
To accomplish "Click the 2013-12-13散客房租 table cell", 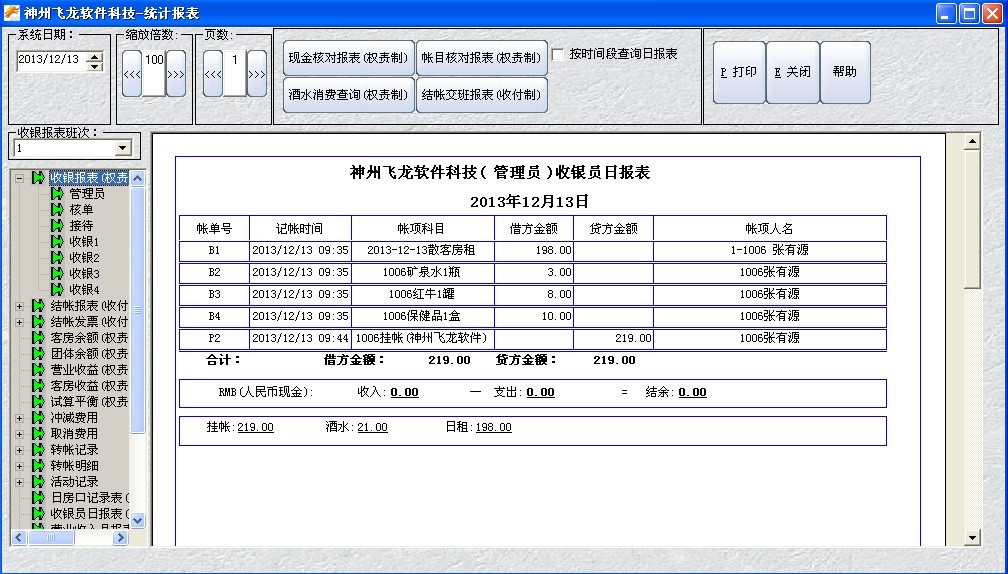I will [x=422, y=251].
